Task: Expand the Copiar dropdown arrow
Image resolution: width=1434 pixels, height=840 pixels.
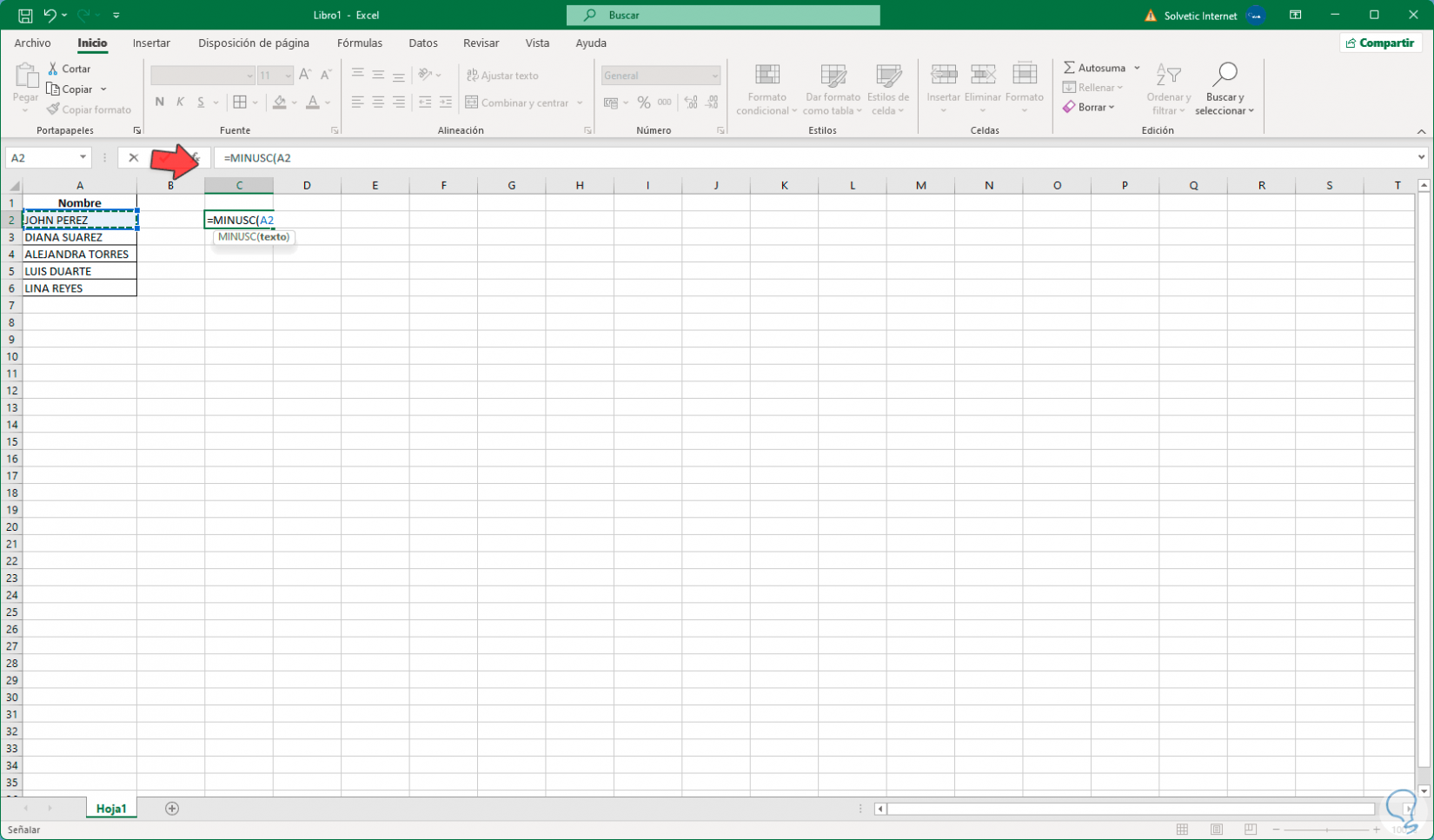Action: point(103,89)
